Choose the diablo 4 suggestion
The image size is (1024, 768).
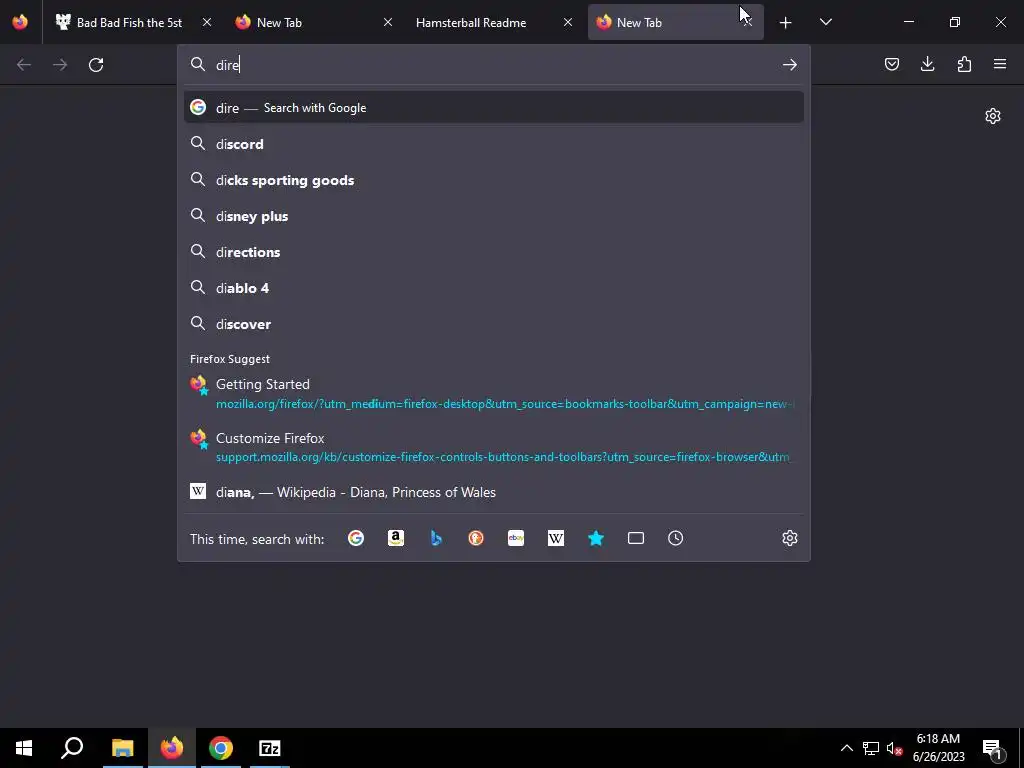[494, 287]
